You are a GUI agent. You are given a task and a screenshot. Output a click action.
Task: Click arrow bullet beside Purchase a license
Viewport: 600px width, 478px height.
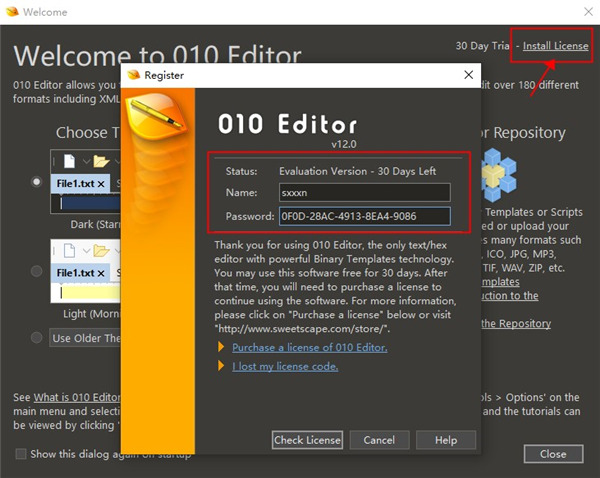click(x=221, y=347)
